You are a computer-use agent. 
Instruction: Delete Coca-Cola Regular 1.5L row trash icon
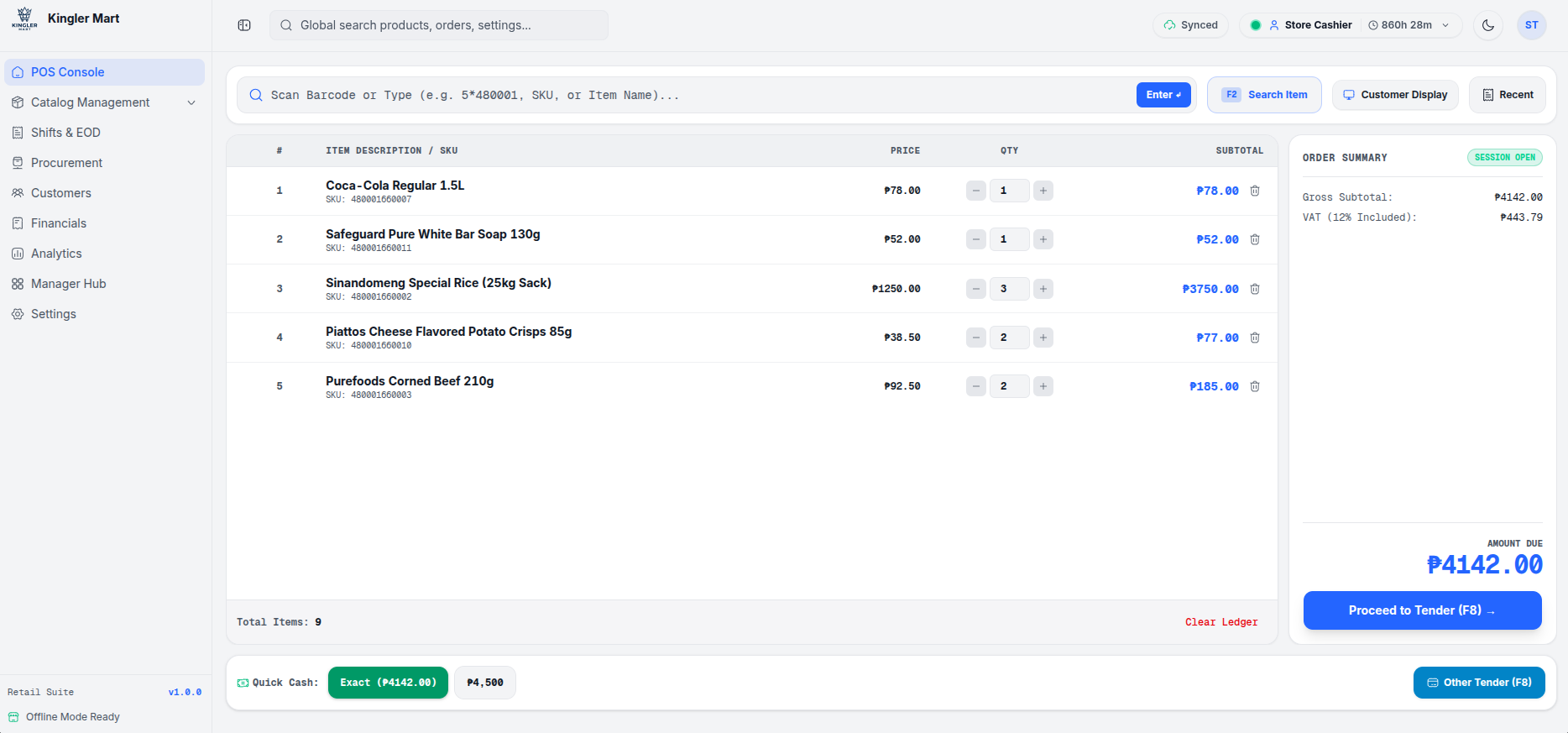click(1255, 191)
